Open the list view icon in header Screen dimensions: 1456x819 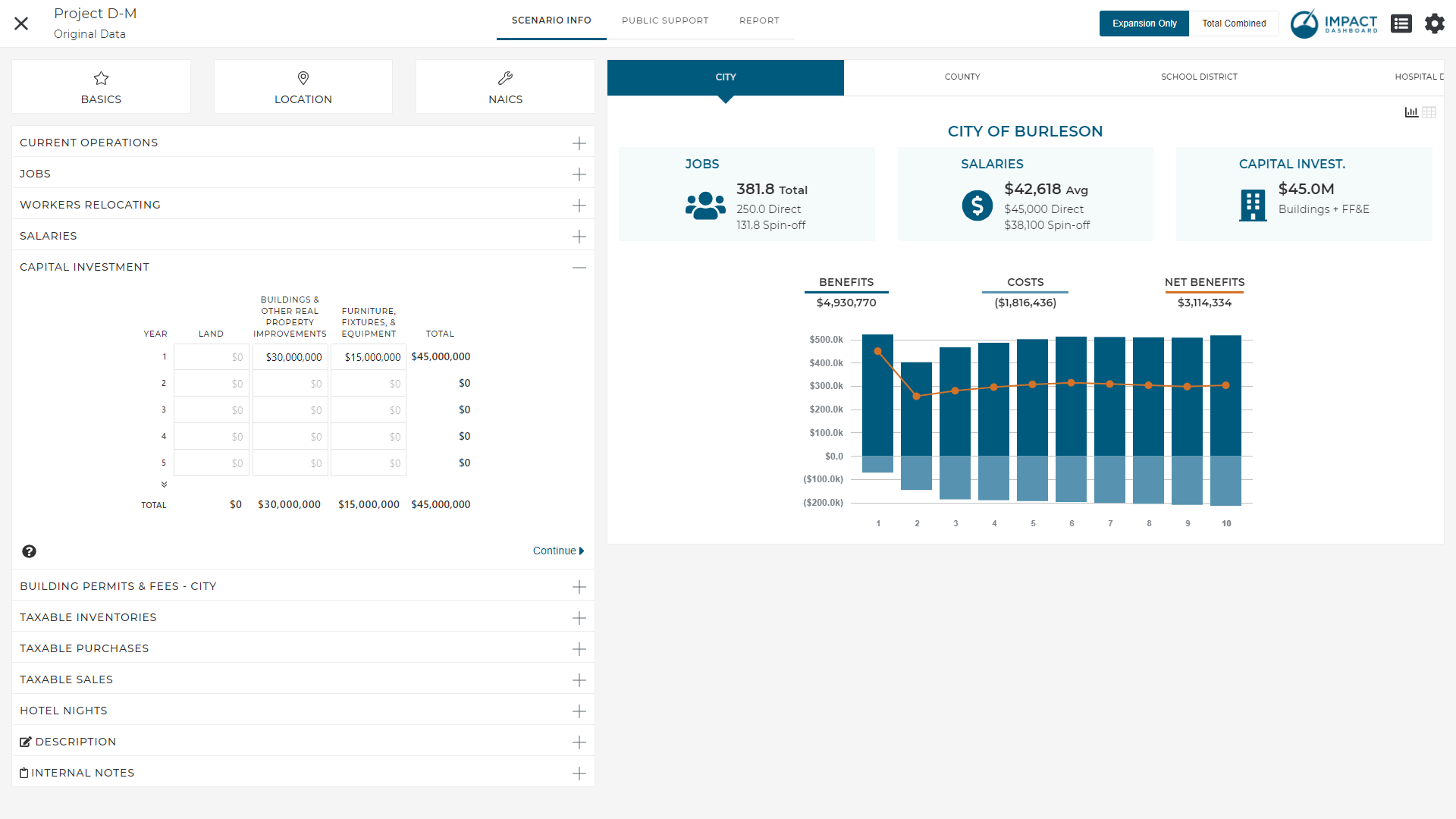coord(1401,24)
